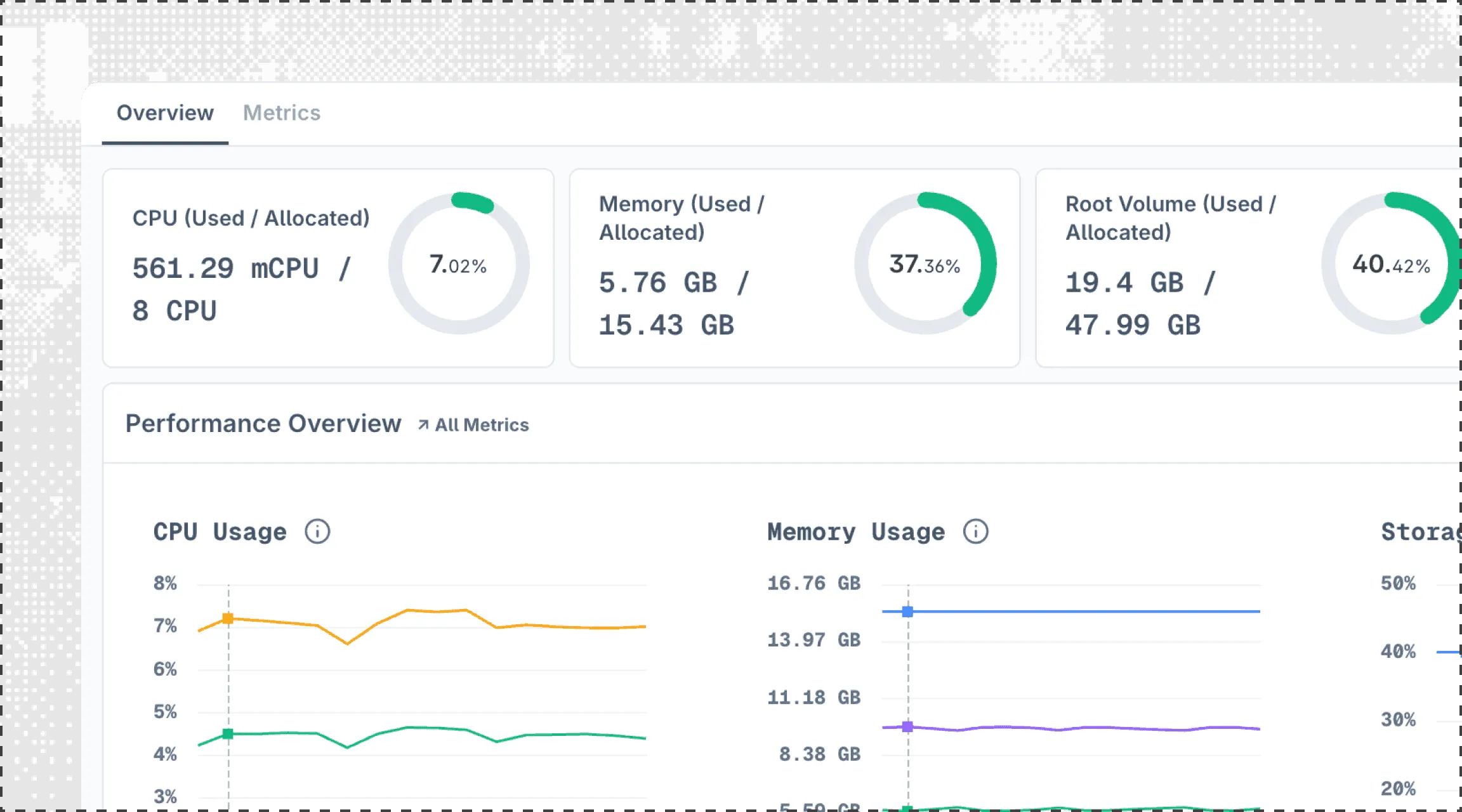
Task: Click the purple square marker on Memory chart
Action: [x=907, y=727]
